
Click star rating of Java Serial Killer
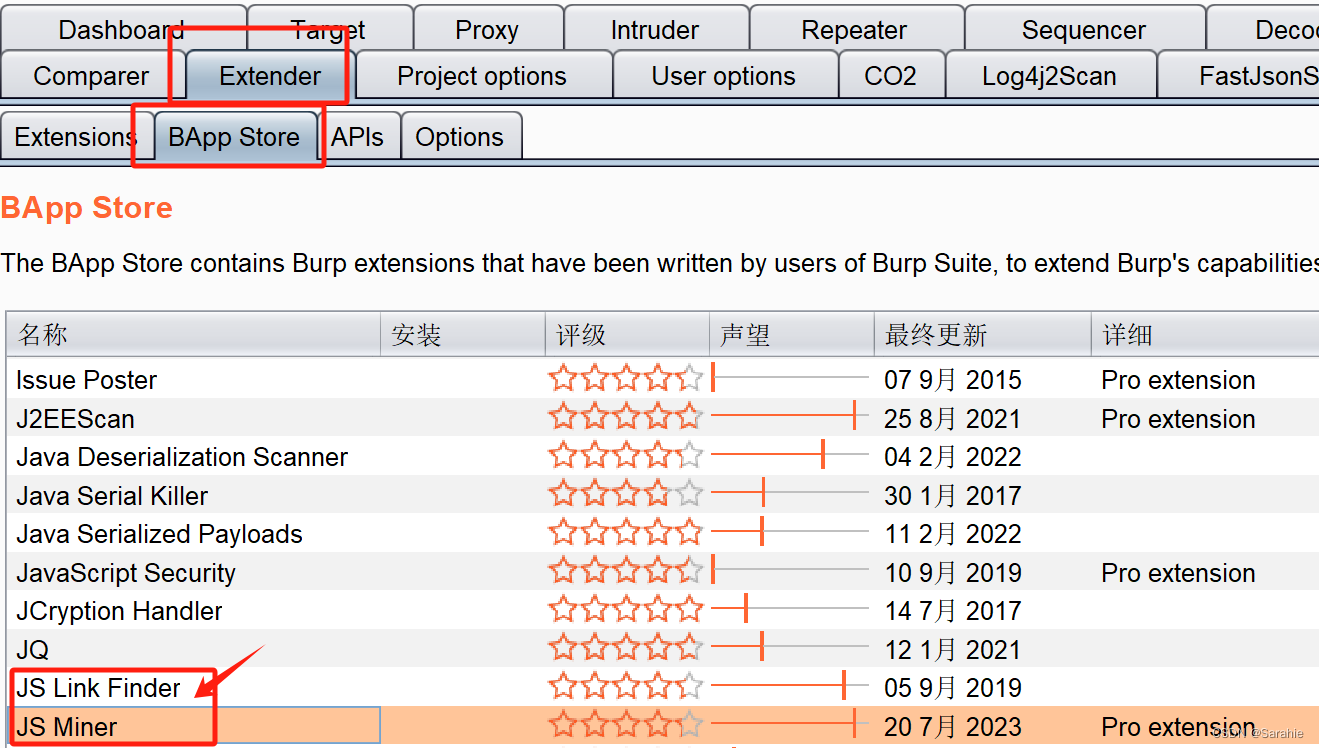tap(626, 494)
